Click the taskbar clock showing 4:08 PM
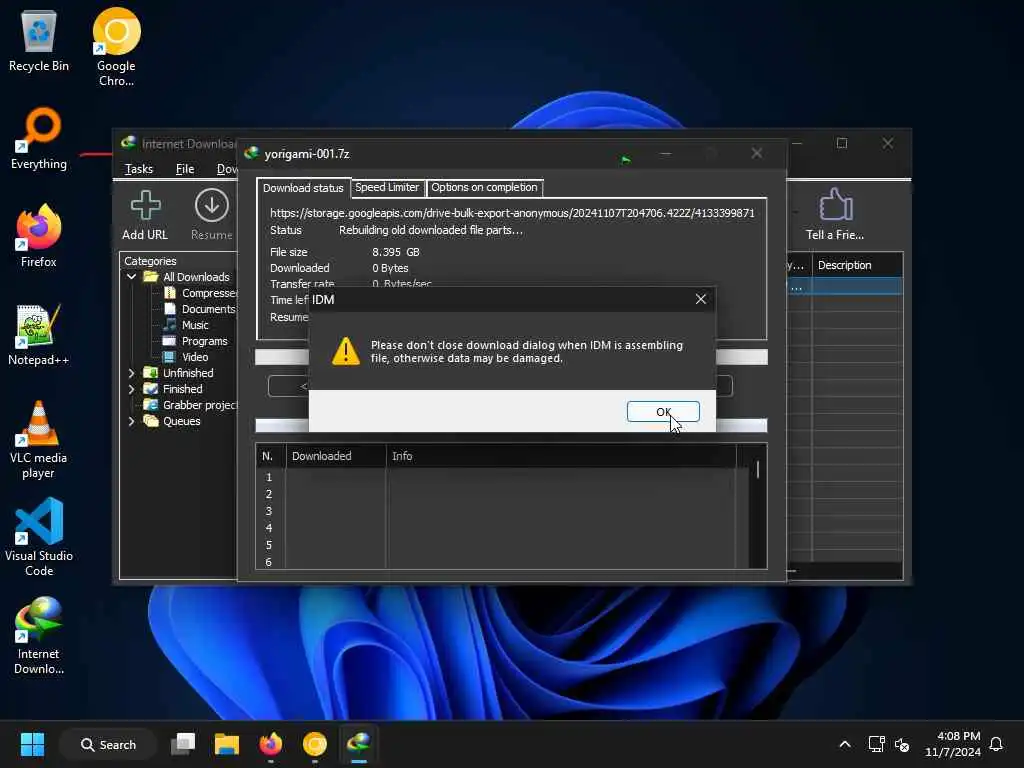This screenshot has height=768, width=1024. [x=953, y=744]
